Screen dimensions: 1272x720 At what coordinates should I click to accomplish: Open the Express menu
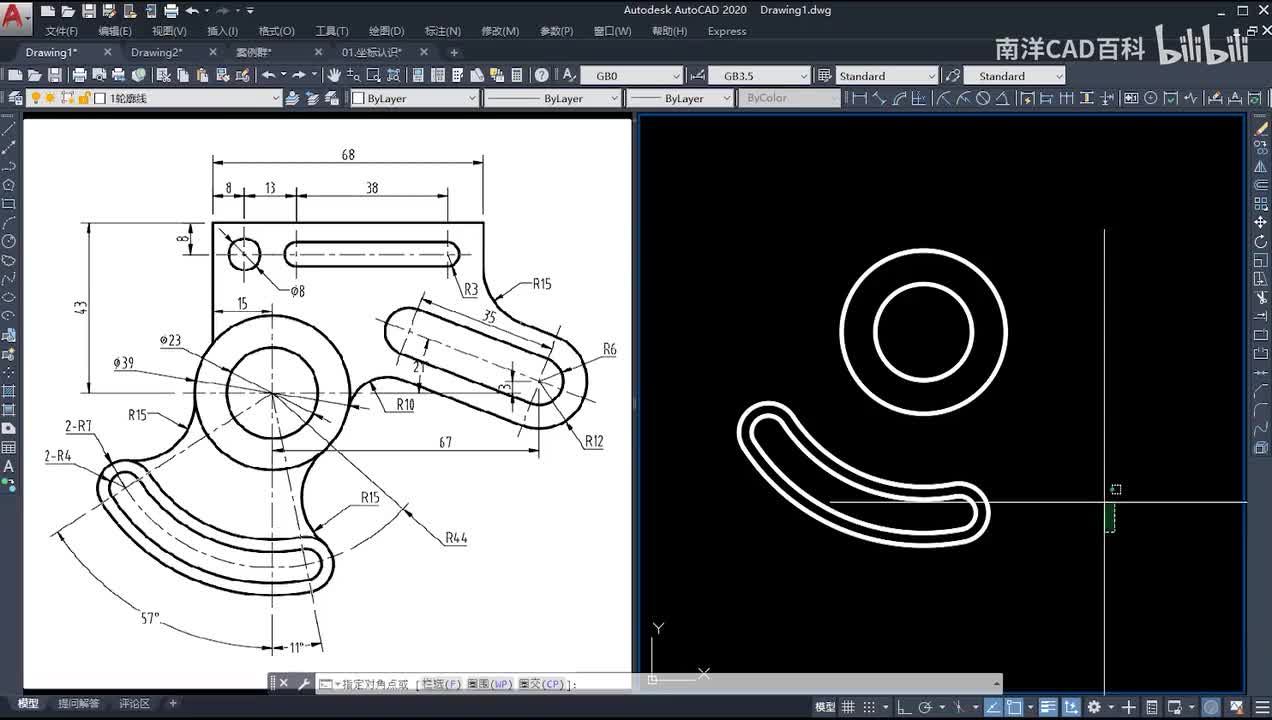[x=727, y=31]
